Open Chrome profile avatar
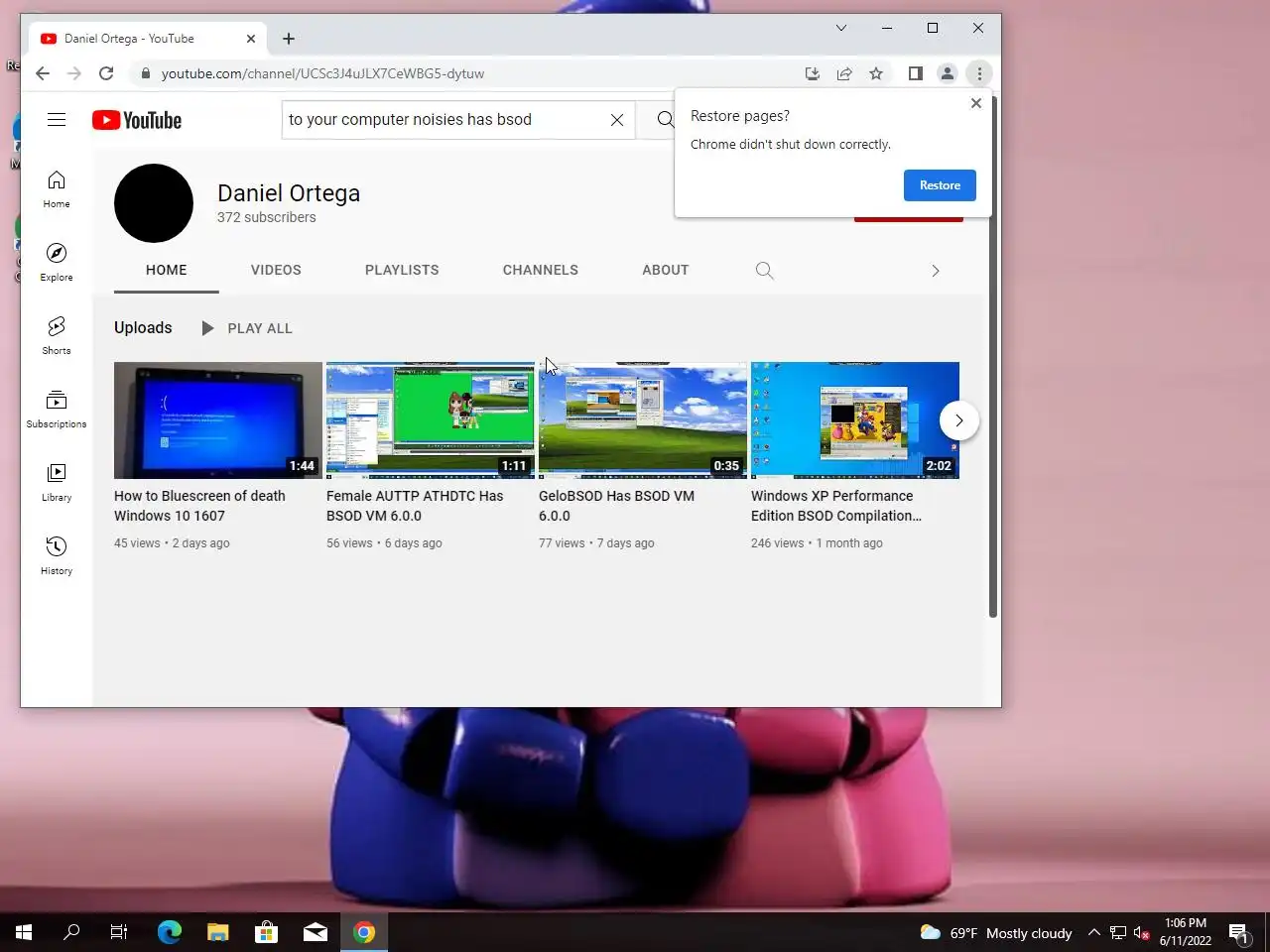Image resolution: width=1270 pixels, height=952 pixels. 948,73
